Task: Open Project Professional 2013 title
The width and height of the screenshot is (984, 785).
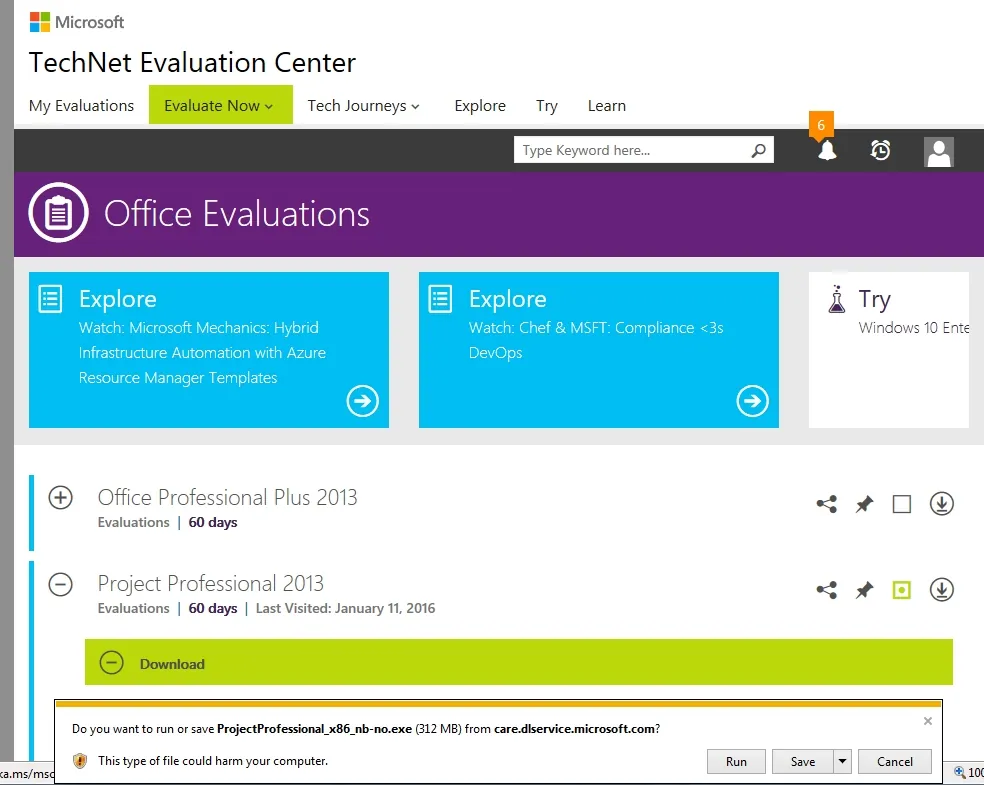Action: (210, 584)
